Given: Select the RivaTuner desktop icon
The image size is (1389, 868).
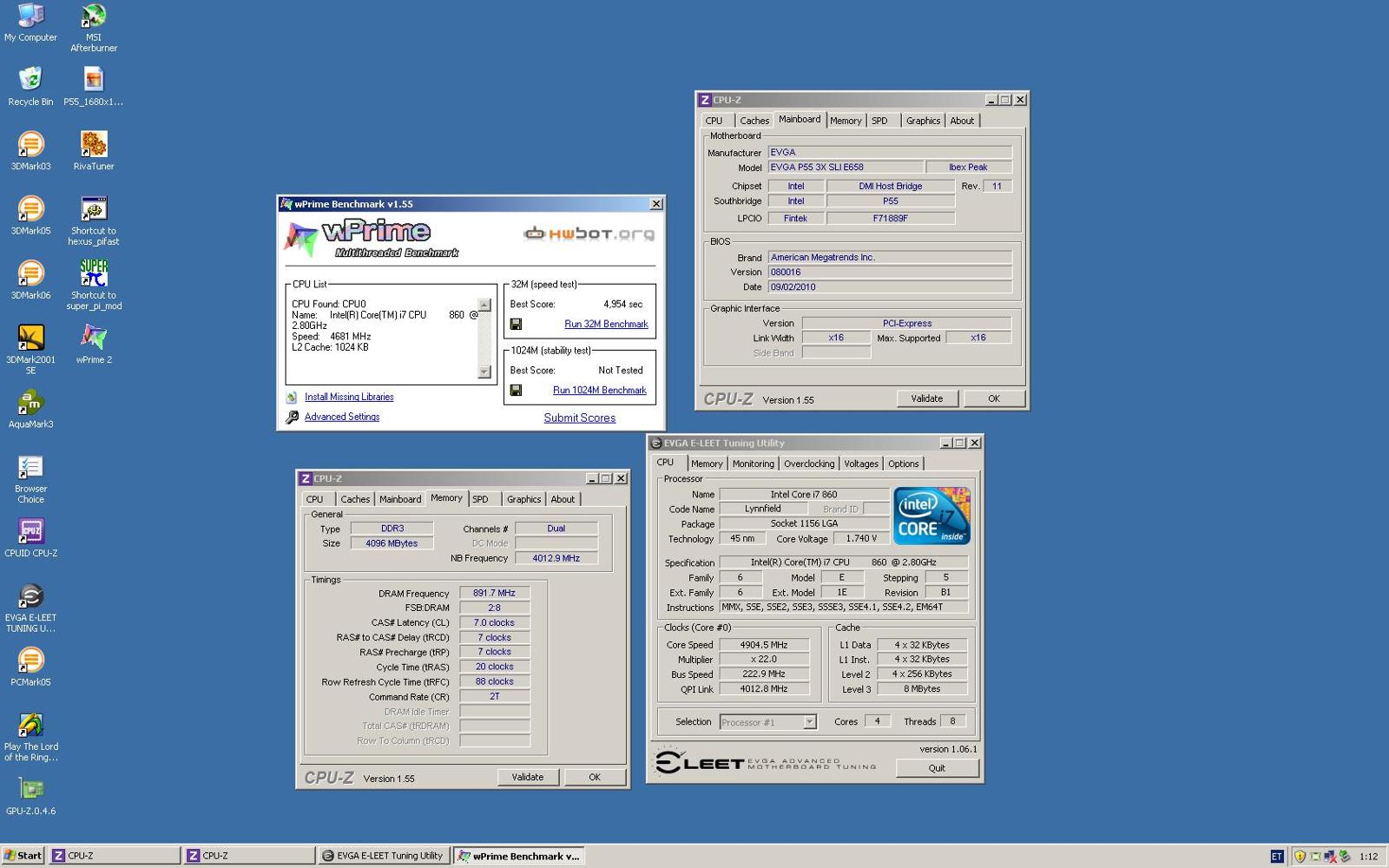Looking at the screenshot, I should (94, 150).
